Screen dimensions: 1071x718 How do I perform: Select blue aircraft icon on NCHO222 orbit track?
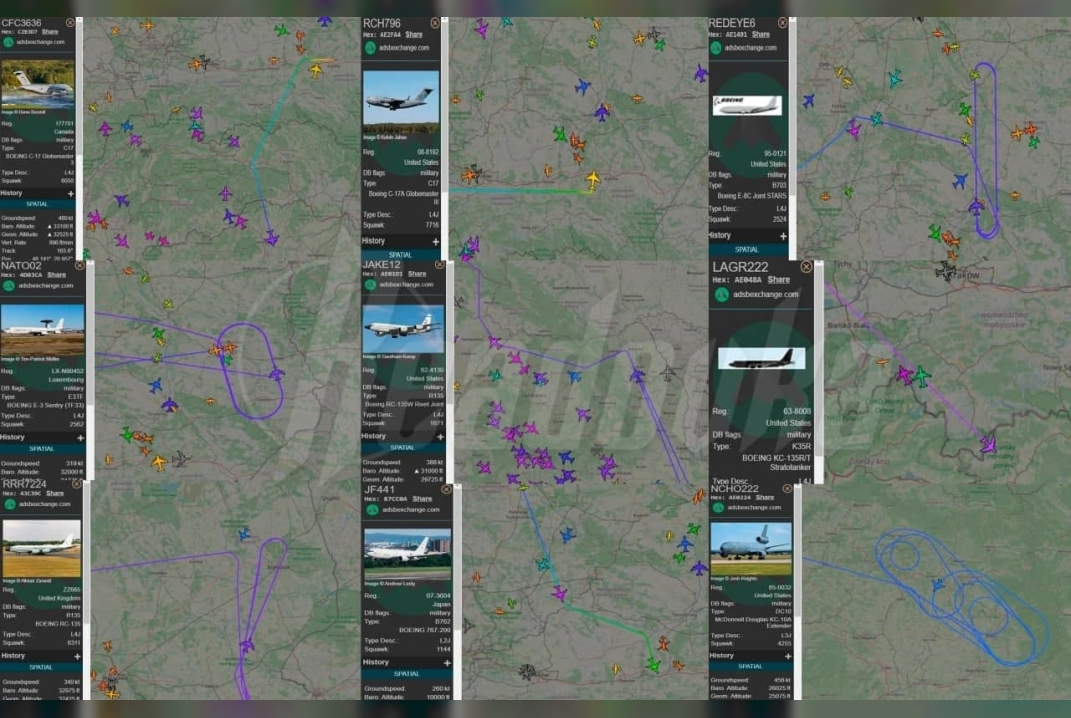[x=938, y=585]
